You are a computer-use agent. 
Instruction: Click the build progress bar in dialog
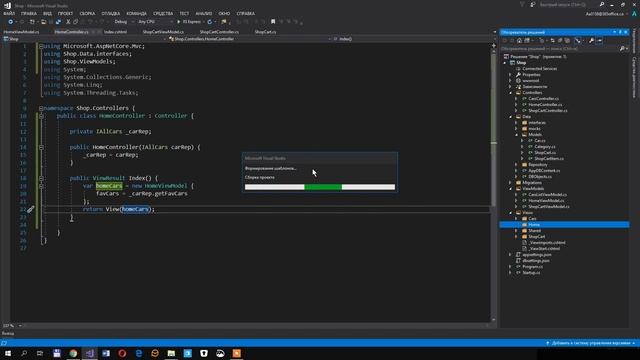[320, 187]
